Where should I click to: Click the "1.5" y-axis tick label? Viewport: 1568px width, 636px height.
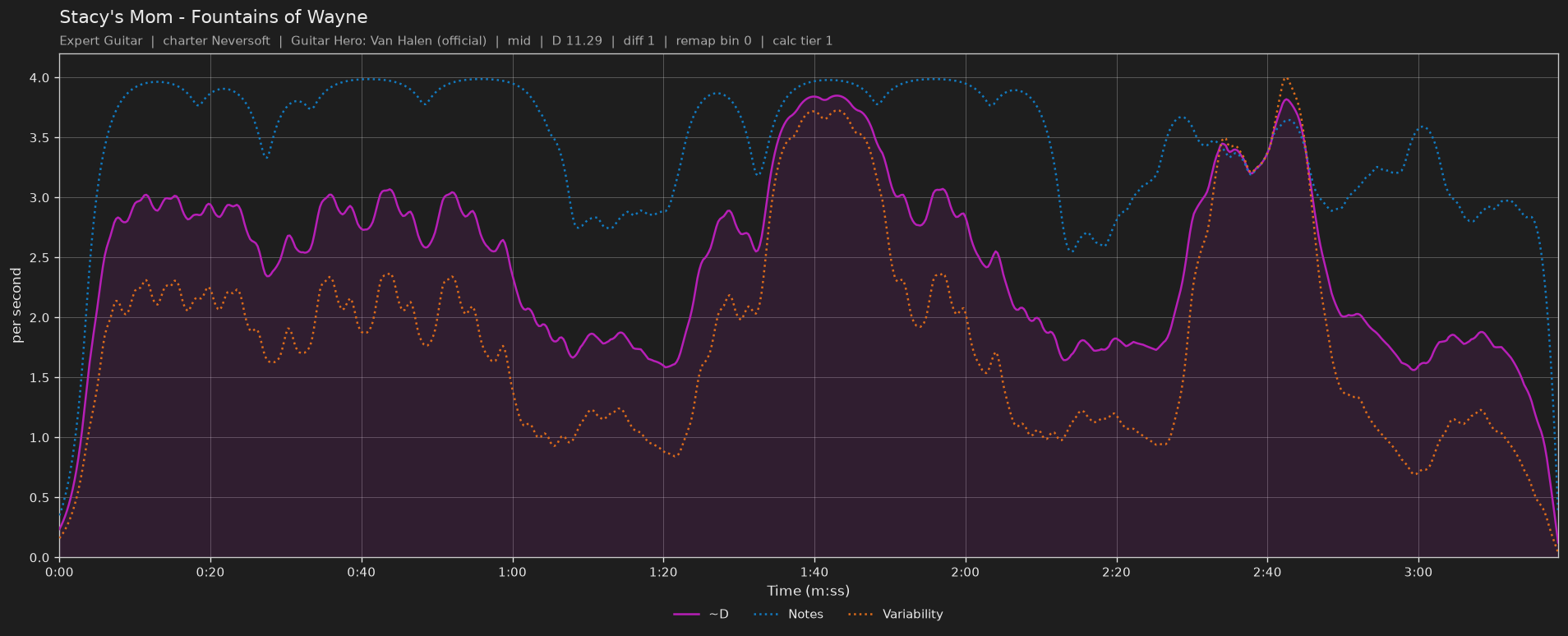tap(40, 378)
